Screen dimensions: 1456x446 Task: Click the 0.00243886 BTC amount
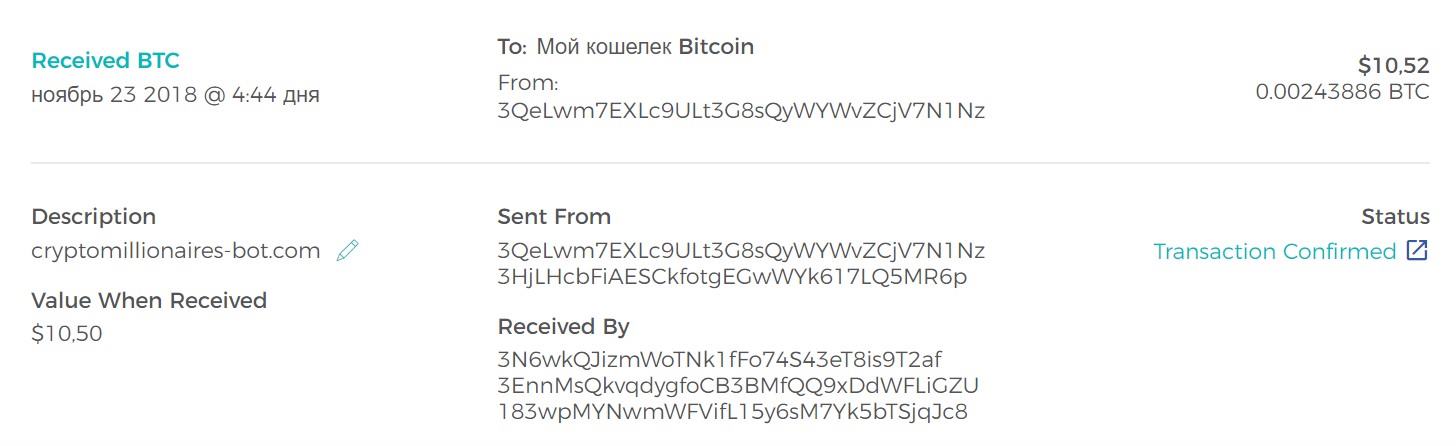(x=1342, y=92)
